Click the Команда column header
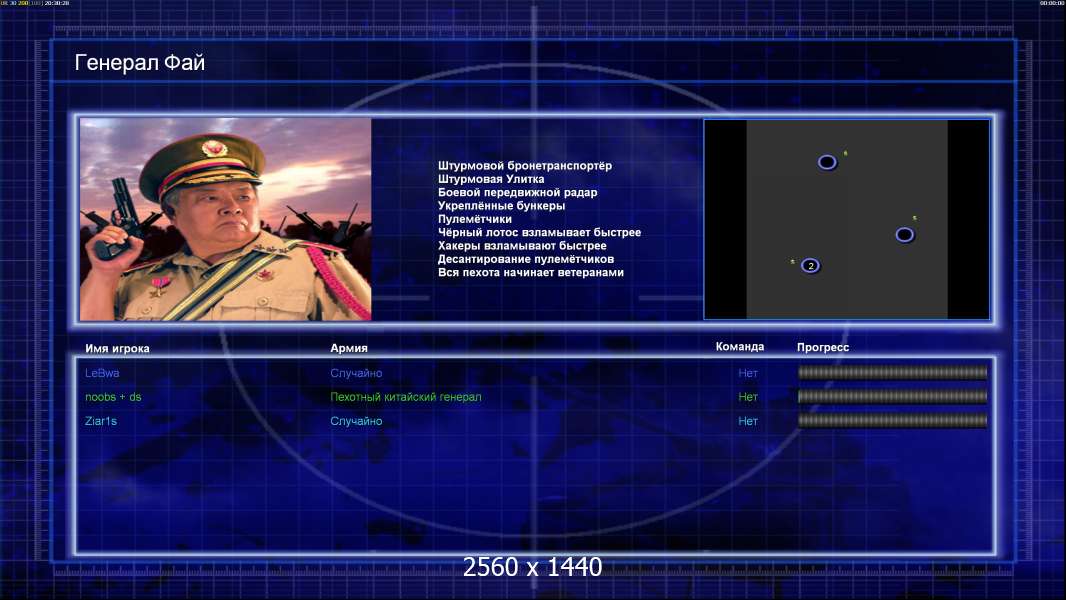 tap(740, 347)
